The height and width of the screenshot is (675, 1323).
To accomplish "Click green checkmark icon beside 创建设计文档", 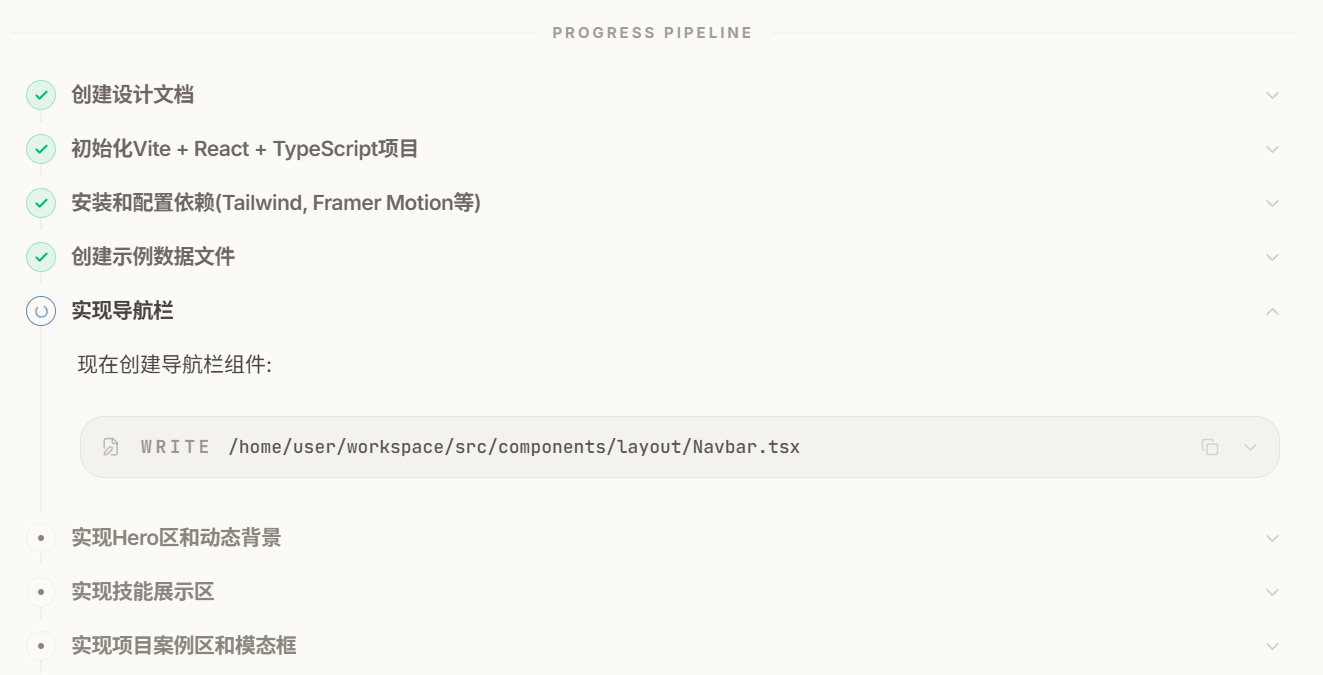I will [41, 95].
